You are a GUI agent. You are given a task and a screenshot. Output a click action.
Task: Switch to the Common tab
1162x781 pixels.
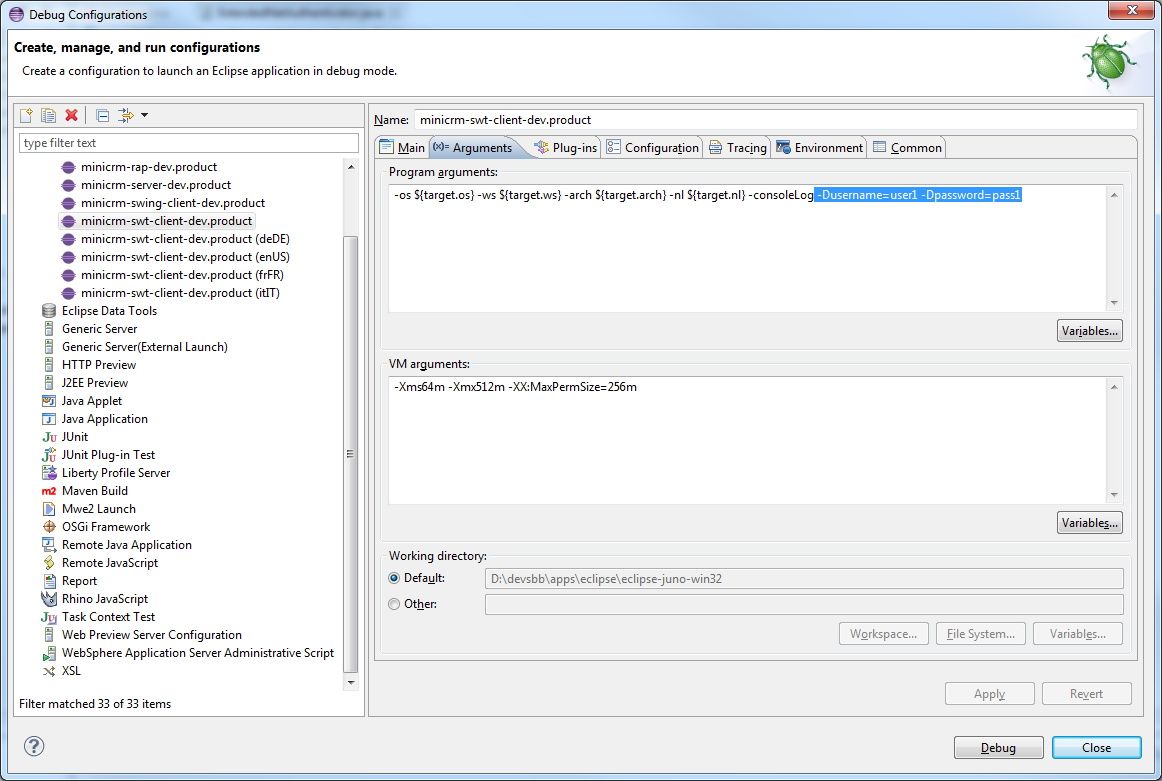[x=907, y=147]
